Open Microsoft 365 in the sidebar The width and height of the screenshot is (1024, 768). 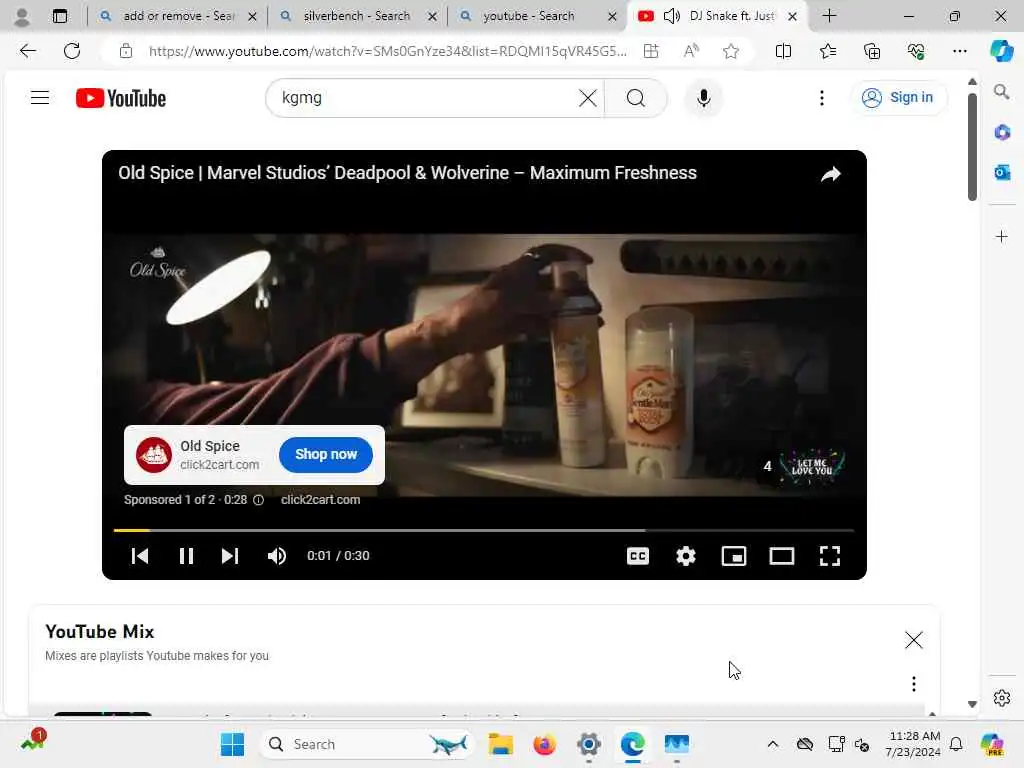coord(1001,133)
